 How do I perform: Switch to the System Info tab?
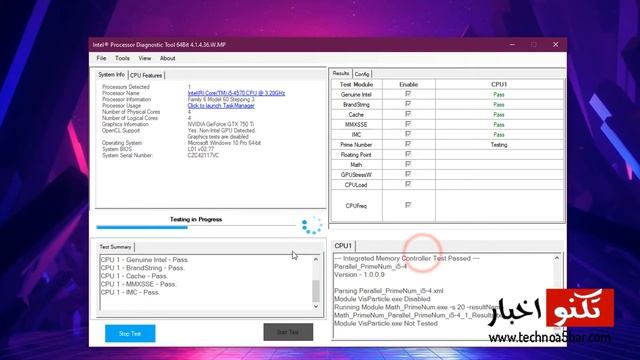pyautogui.click(x=111, y=75)
